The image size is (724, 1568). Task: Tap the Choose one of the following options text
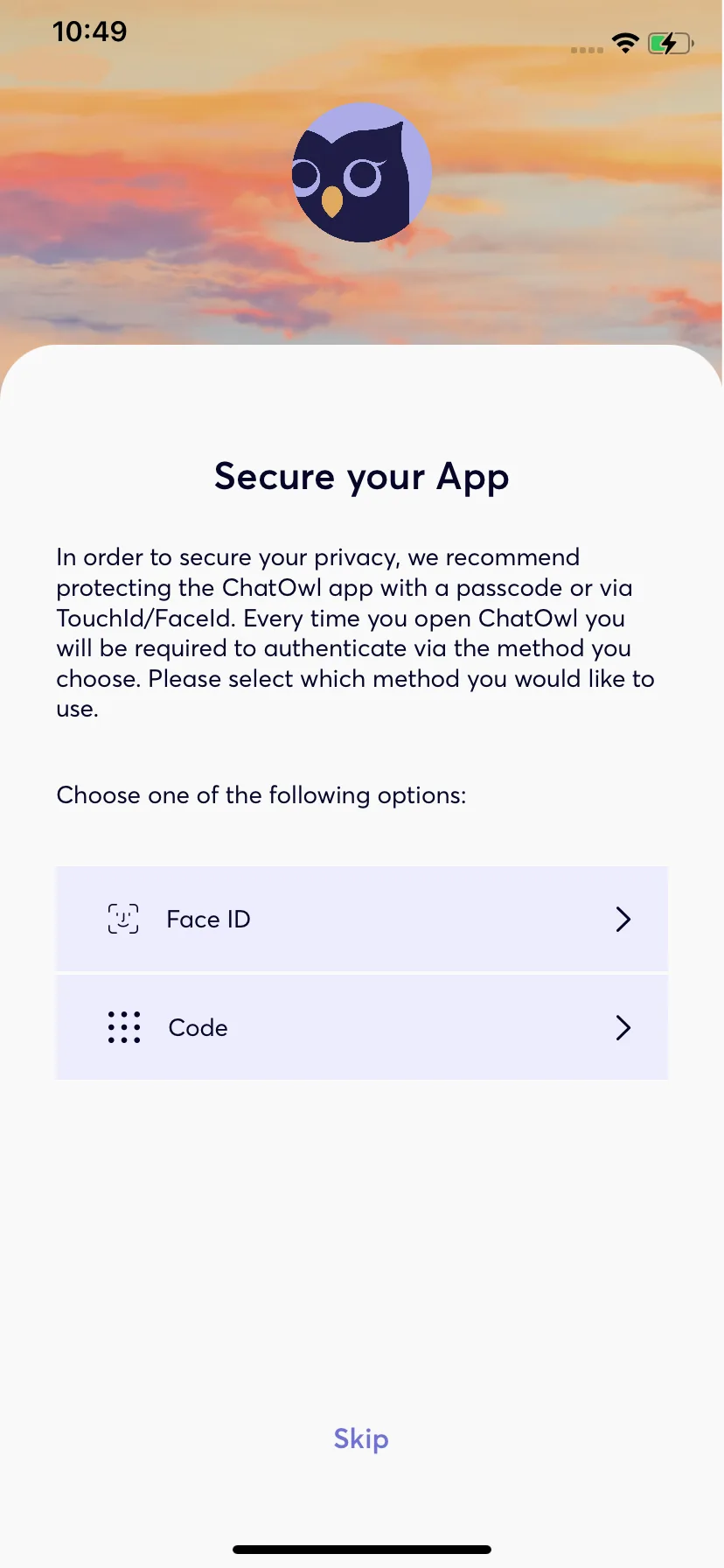pyautogui.click(x=261, y=795)
